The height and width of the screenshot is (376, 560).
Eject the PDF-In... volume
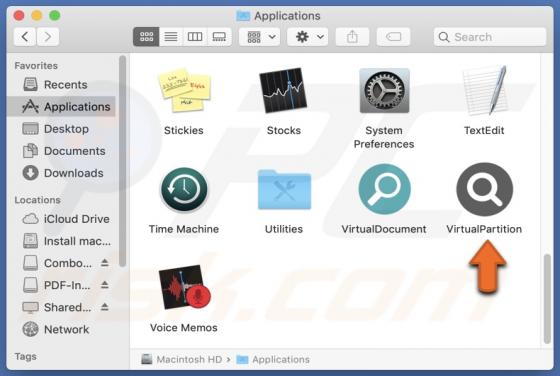pyautogui.click(x=104, y=285)
